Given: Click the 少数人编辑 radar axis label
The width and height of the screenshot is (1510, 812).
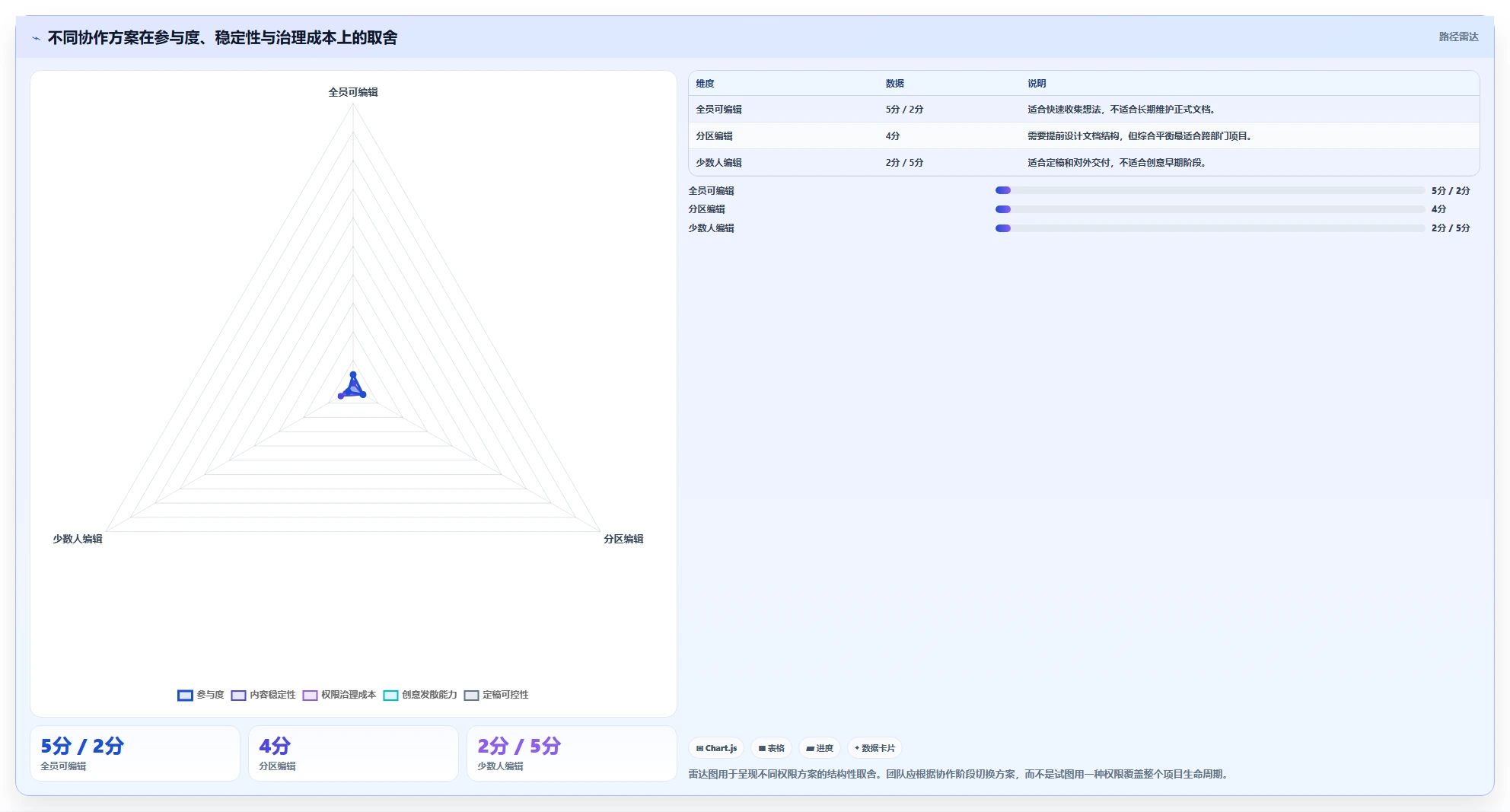Looking at the screenshot, I should [78, 539].
